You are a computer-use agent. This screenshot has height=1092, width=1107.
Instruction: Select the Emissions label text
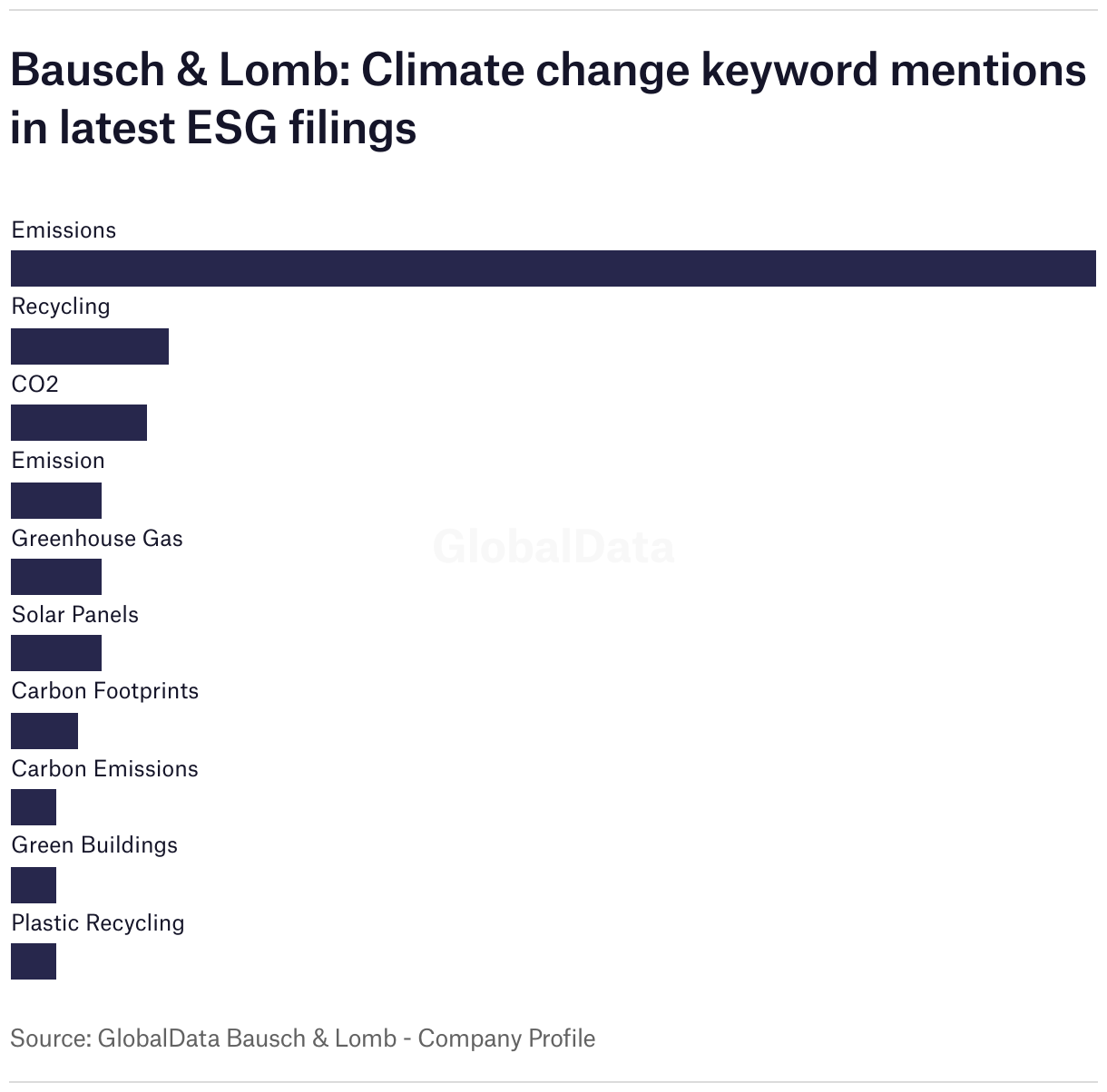pos(64,230)
